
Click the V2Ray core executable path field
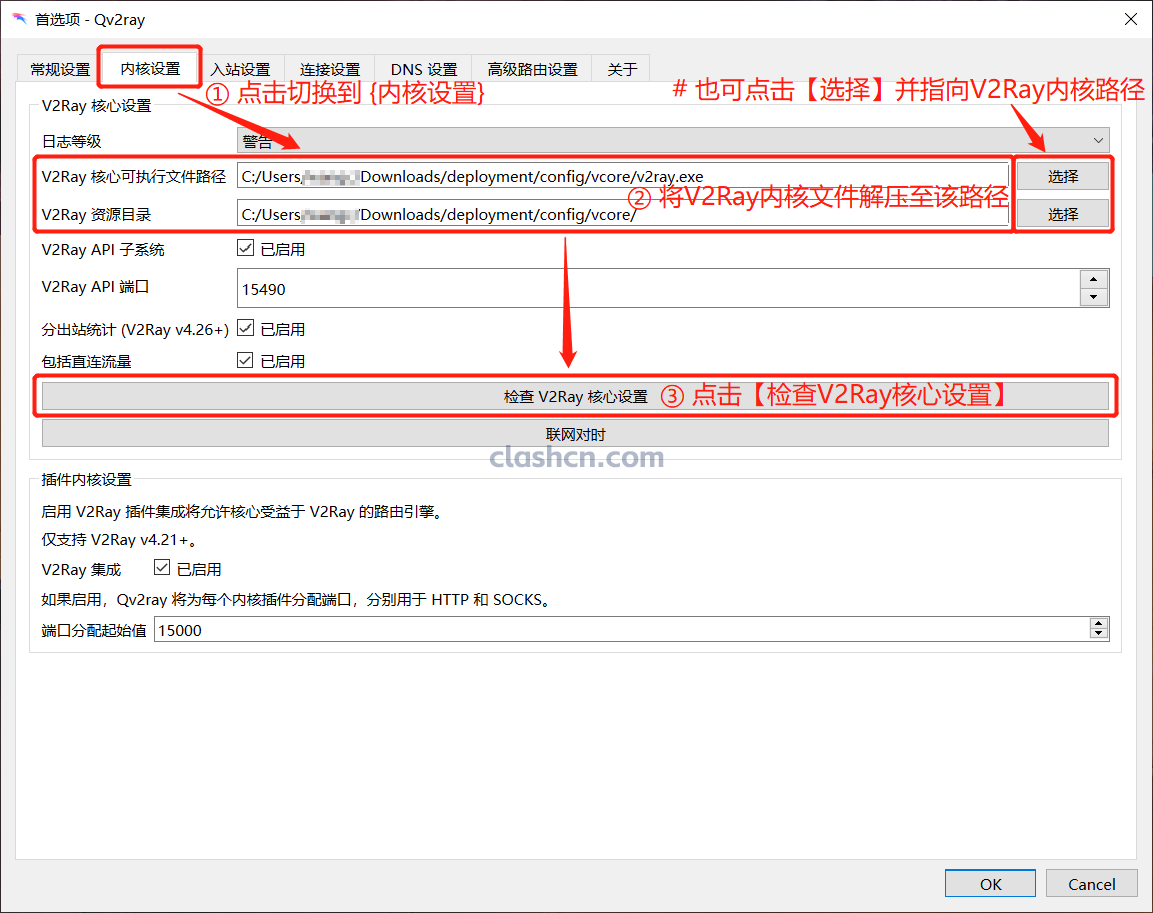[622, 176]
